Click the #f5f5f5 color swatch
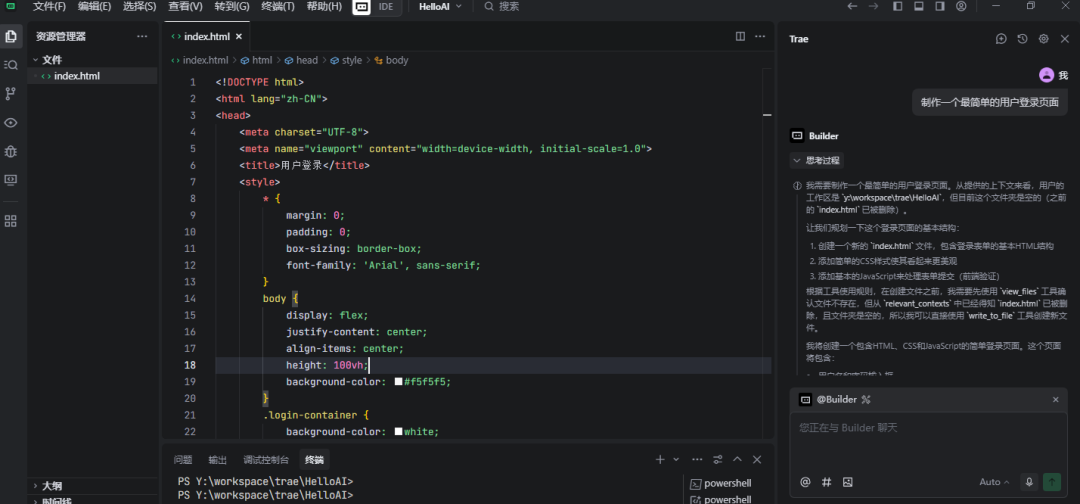Image resolution: width=1080 pixels, height=504 pixels. point(398,381)
